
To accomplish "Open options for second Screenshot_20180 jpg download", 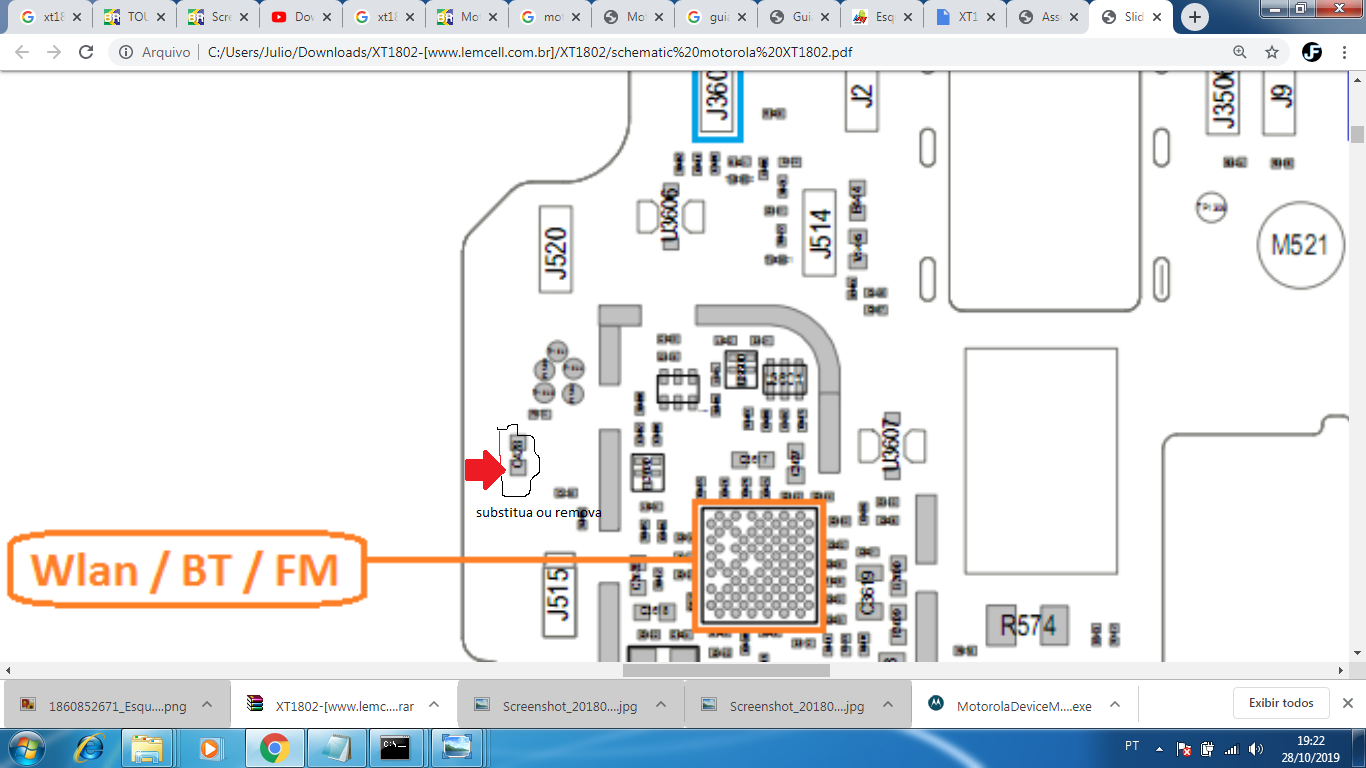I will pos(888,704).
